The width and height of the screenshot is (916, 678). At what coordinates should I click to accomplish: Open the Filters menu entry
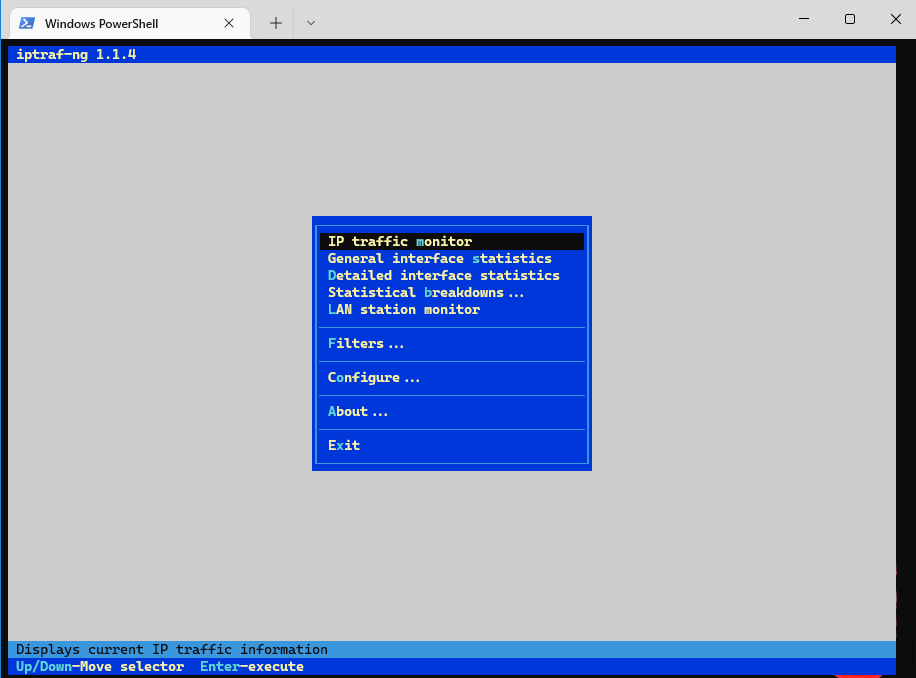366,343
